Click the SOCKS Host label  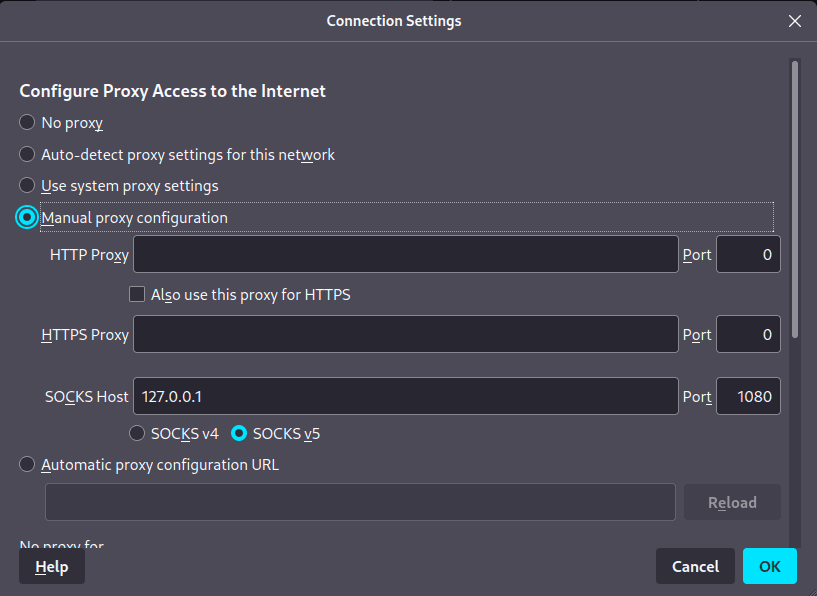86,397
